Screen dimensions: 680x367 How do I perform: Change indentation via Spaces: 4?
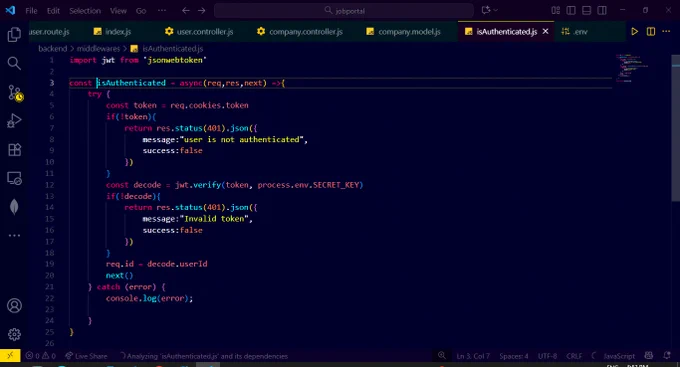pos(513,356)
